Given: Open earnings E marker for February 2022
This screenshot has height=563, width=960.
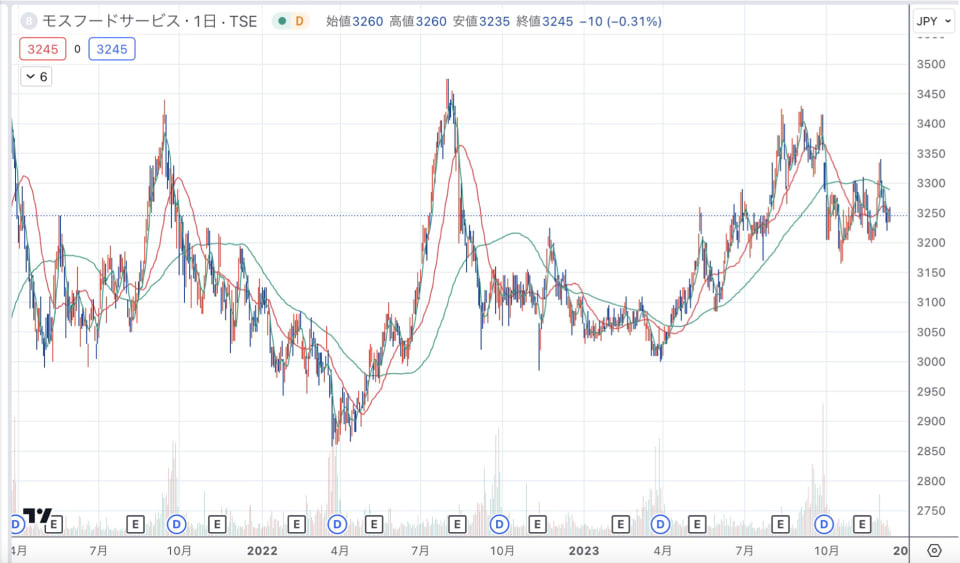Looking at the screenshot, I should (296, 524).
